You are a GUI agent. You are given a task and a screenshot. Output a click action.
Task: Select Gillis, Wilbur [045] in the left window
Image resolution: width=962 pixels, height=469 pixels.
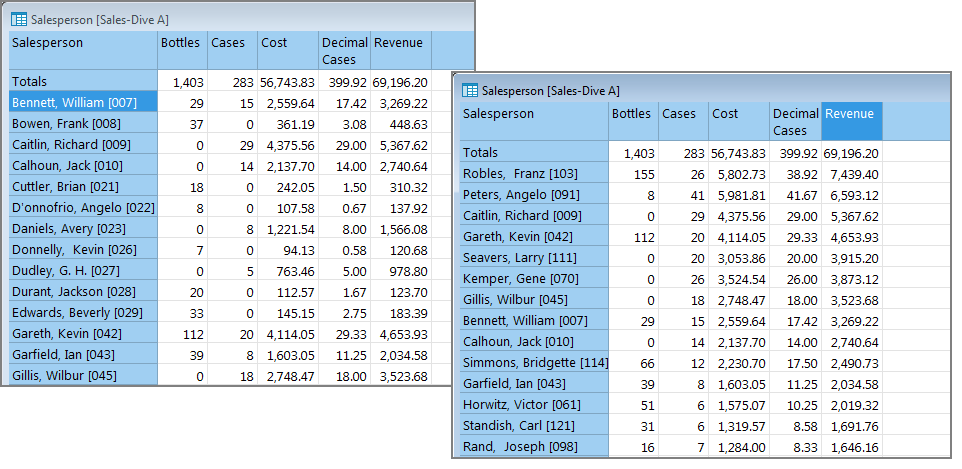(83, 375)
